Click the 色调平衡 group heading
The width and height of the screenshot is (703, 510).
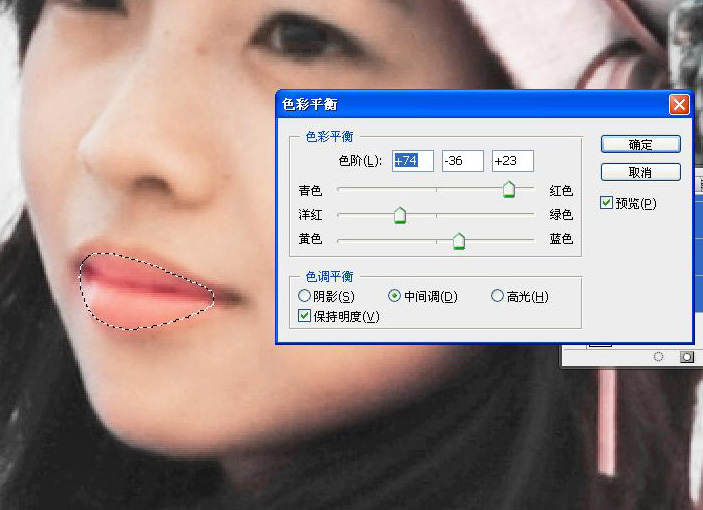tap(330, 277)
